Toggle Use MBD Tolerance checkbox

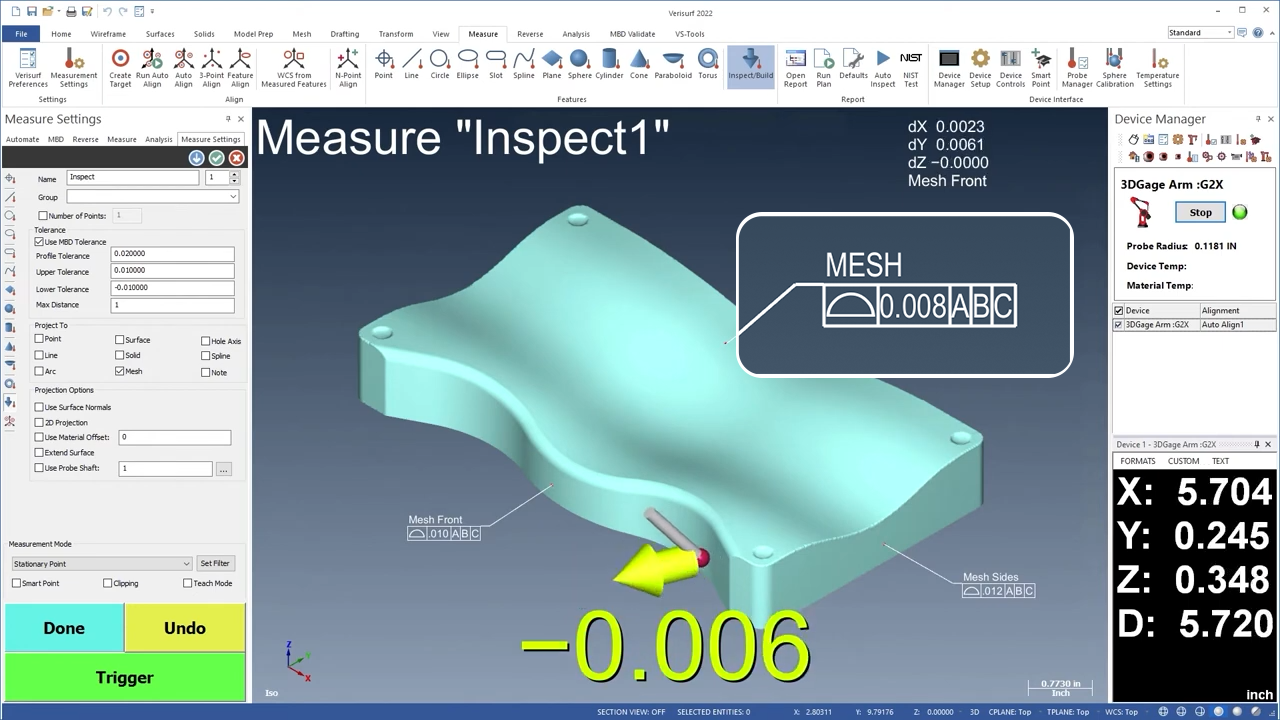point(39,242)
